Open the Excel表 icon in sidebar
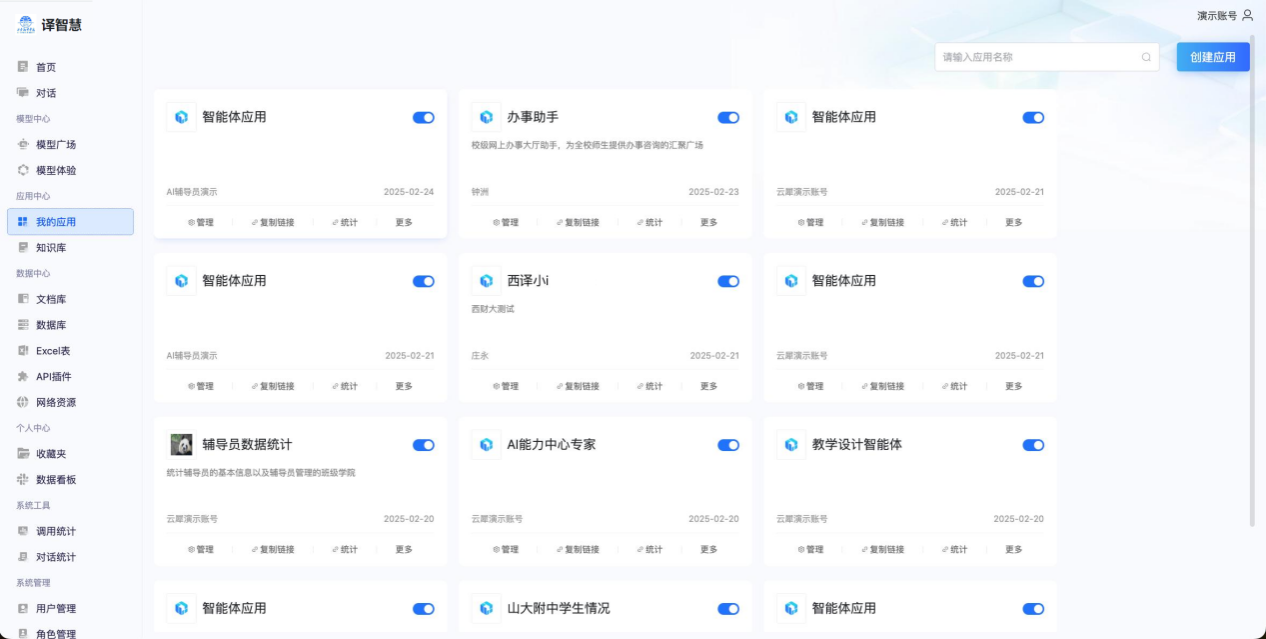This screenshot has width=1266, height=639. tap(23, 351)
